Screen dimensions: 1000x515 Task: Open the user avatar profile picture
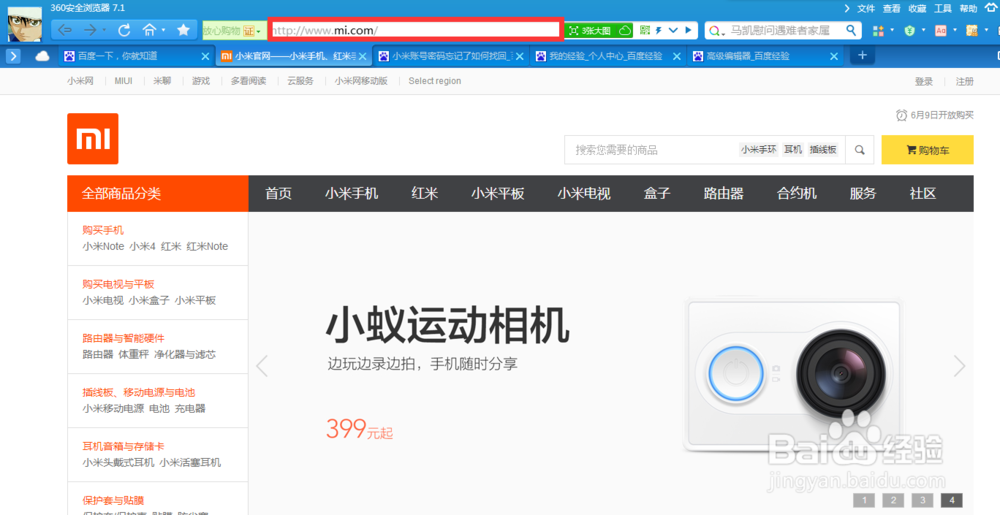25,25
